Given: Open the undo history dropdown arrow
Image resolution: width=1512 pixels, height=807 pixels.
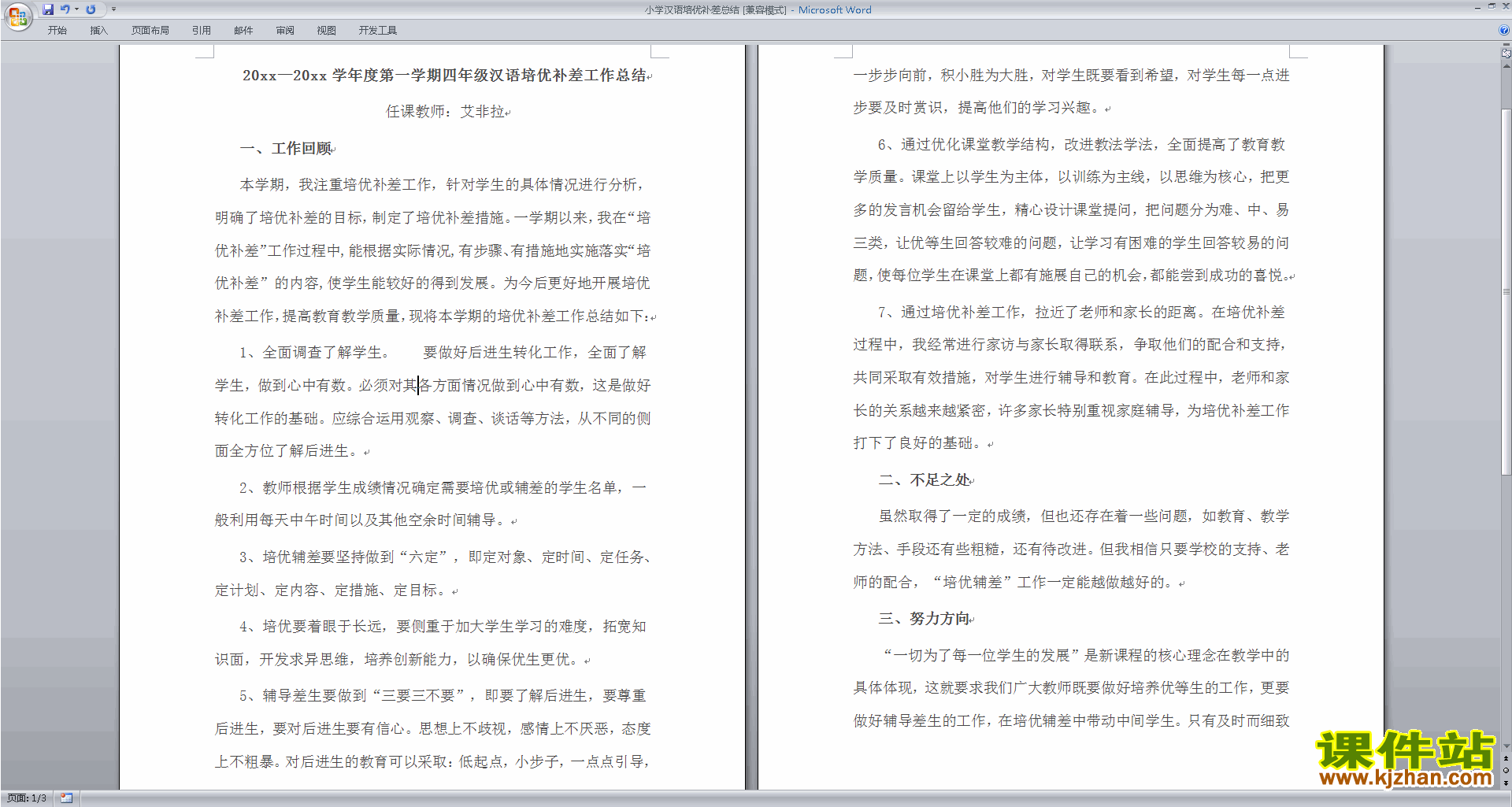Looking at the screenshot, I should point(76,9).
